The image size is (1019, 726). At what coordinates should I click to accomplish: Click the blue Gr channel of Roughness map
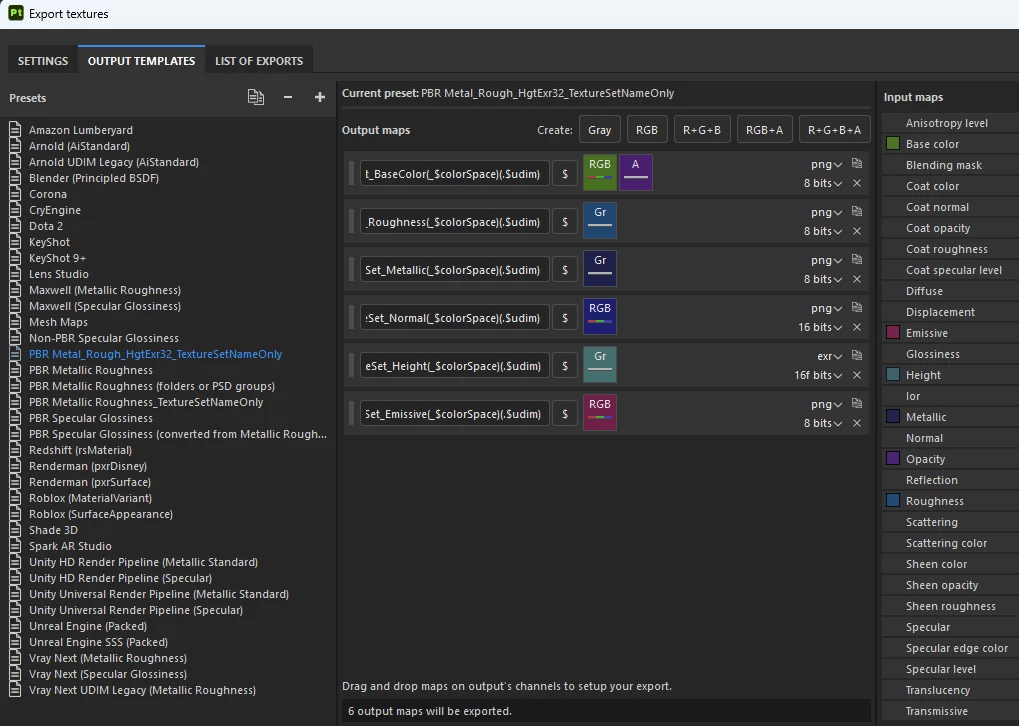pyautogui.click(x=600, y=220)
